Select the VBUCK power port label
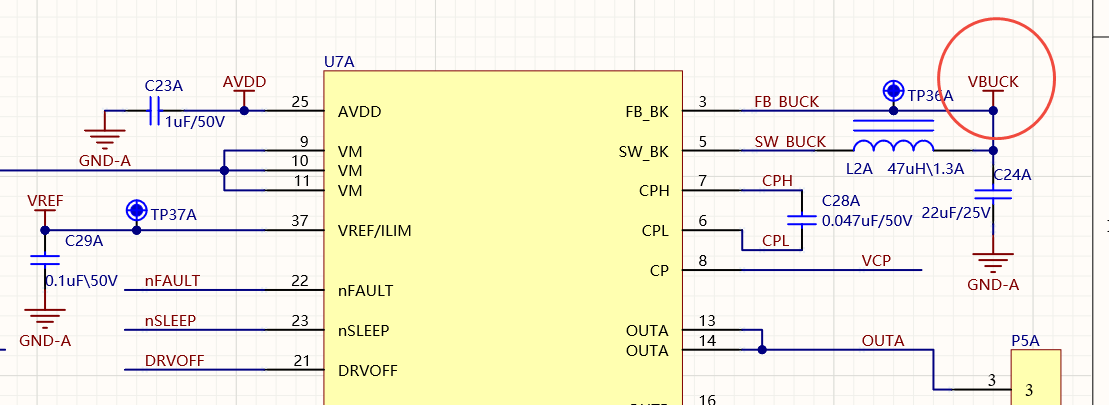This screenshot has height=405, width=1109. click(x=993, y=82)
